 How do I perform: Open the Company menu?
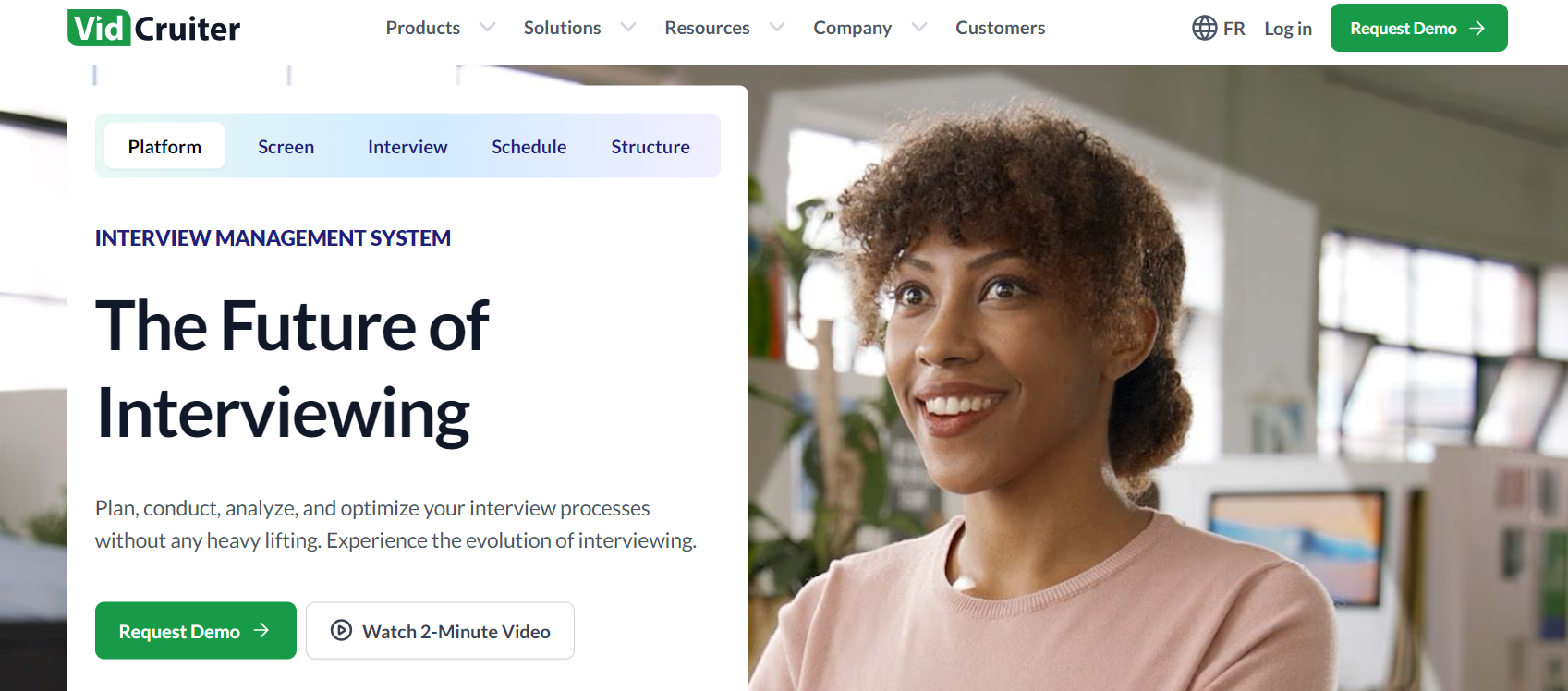click(852, 28)
